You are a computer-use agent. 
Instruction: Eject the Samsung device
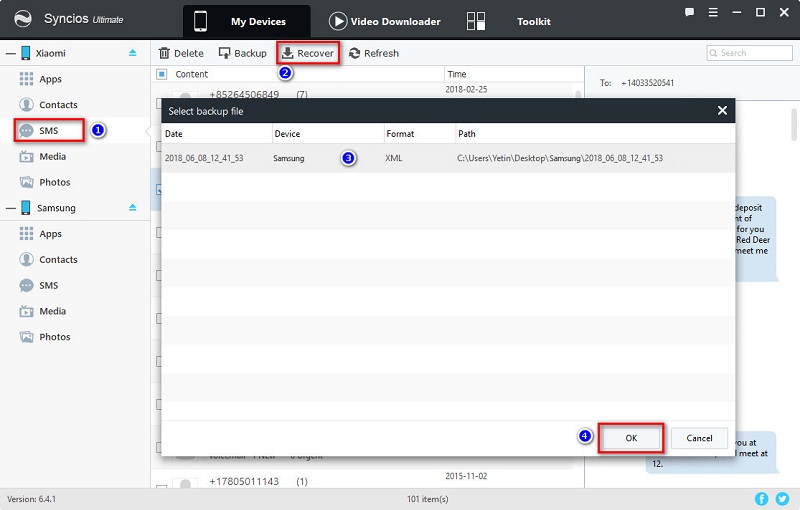pos(133,208)
